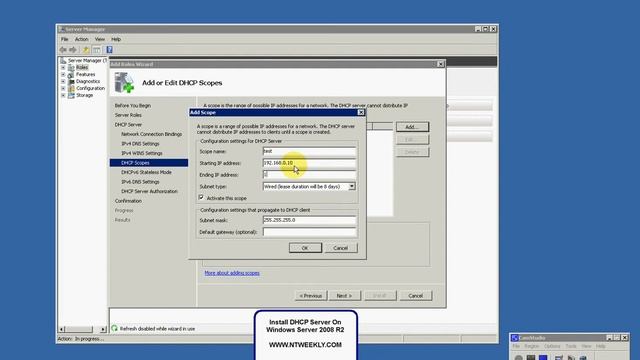Click the Subnet mask field
Image resolution: width=640 pixels, height=360 pixels.
(x=309, y=220)
